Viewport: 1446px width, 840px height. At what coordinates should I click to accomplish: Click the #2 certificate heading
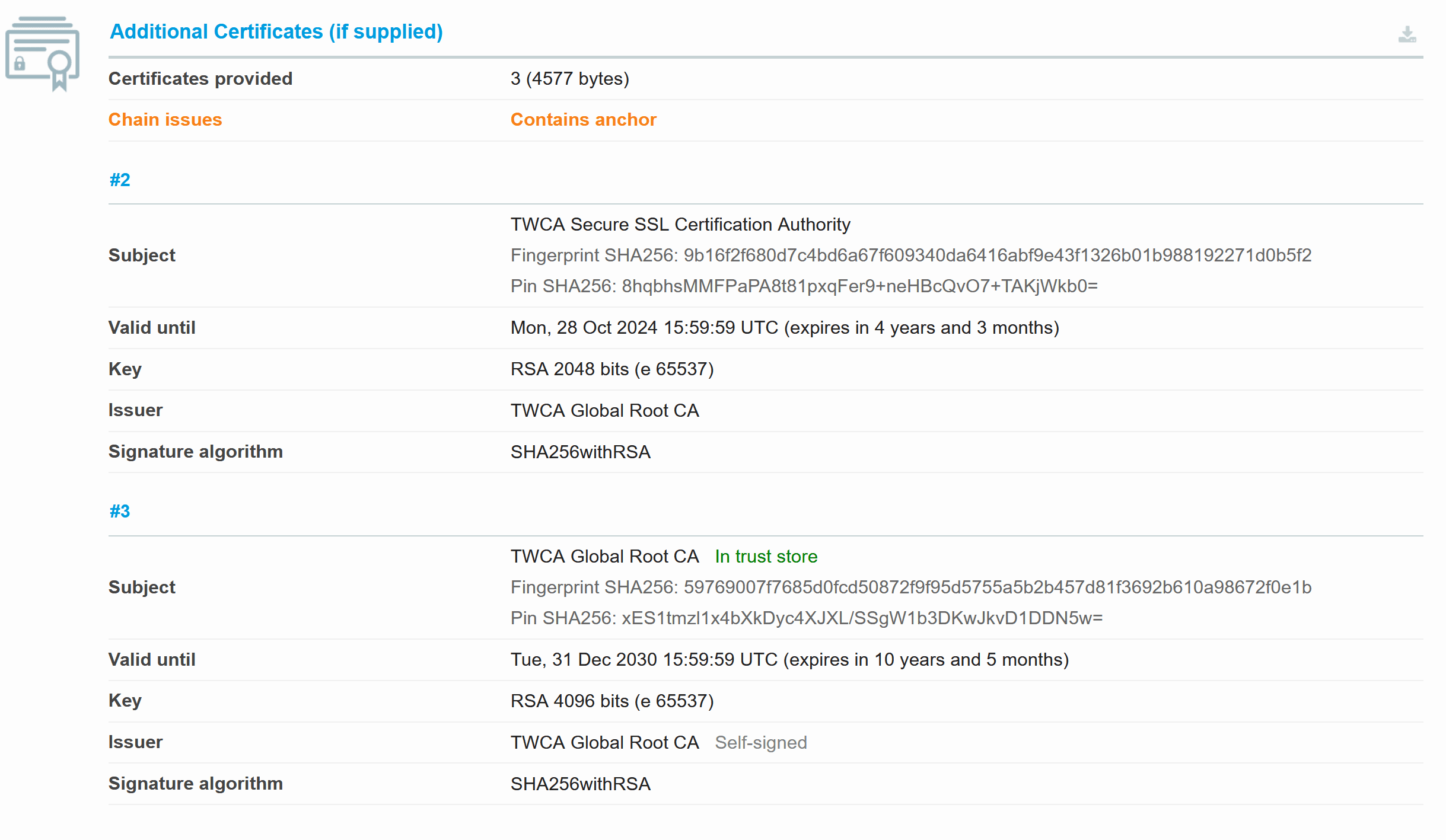(120, 180)
